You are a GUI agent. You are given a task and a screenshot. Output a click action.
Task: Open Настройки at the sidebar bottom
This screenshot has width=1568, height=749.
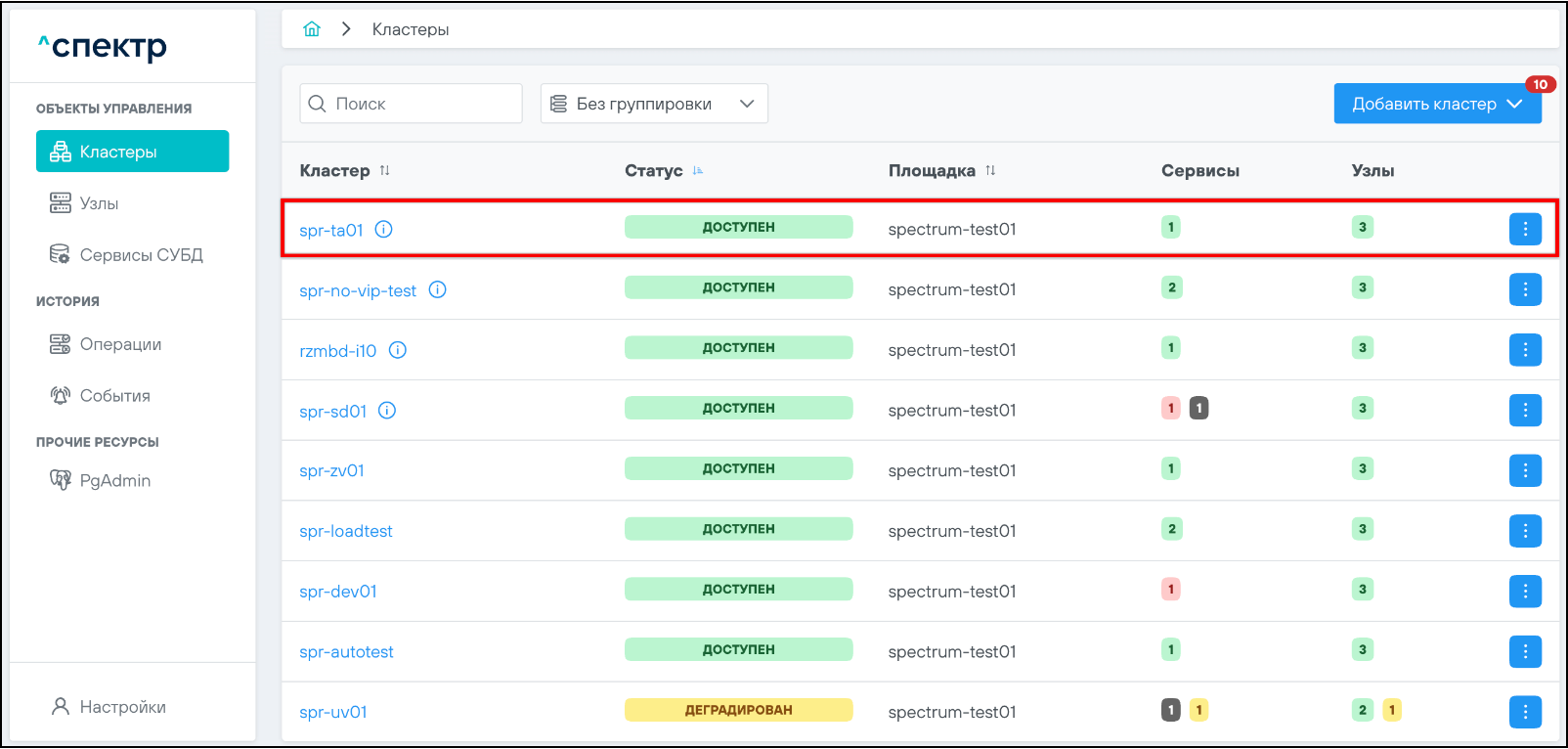point(122,707)
